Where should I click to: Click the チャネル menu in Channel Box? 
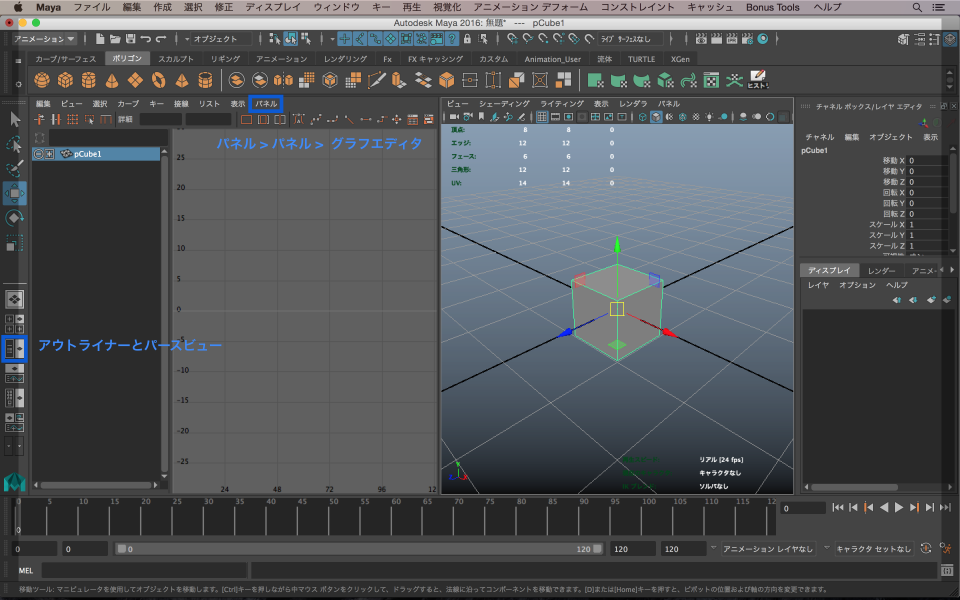point(820,137)
